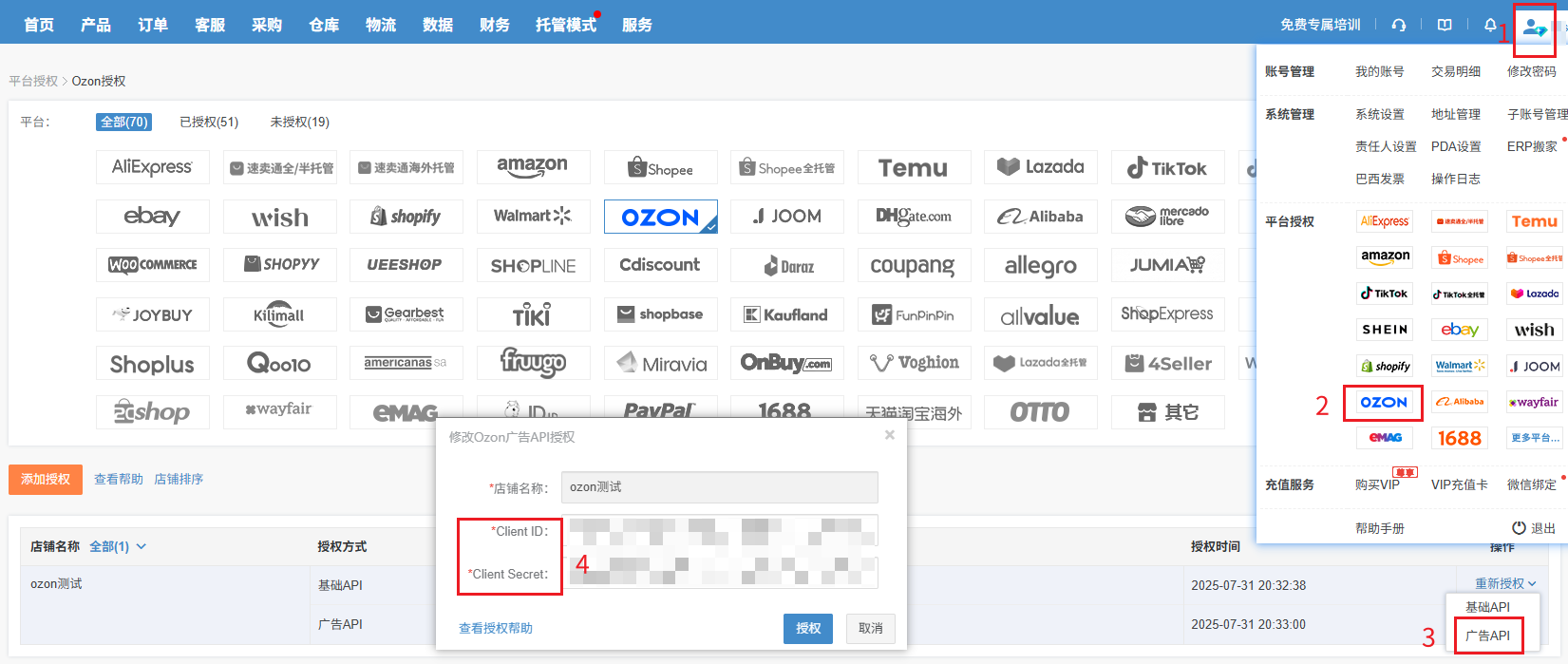
Task: Expand the 店铺名称 全部(1) filter dropdown
Action: 118,547
